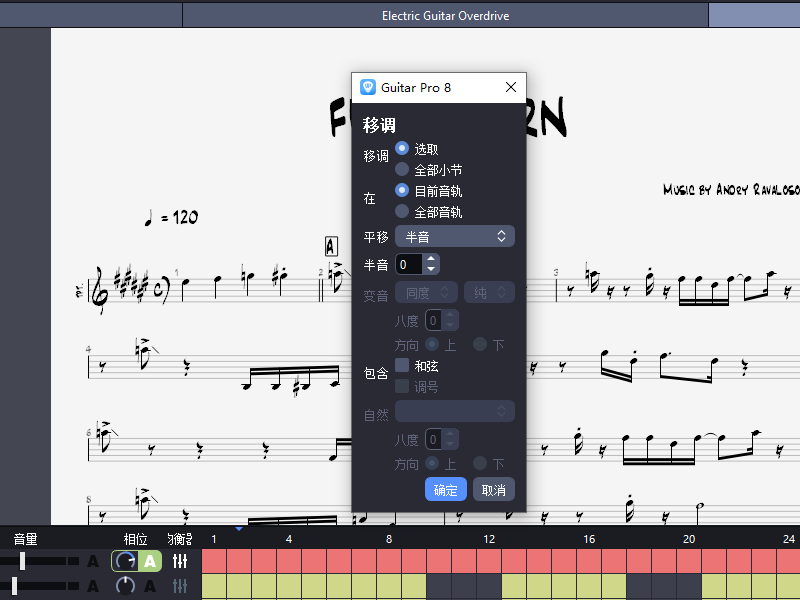Enable pan automation (green A) on track one
The width and height of the screenshot is (800, 600).
pos(150,561)
